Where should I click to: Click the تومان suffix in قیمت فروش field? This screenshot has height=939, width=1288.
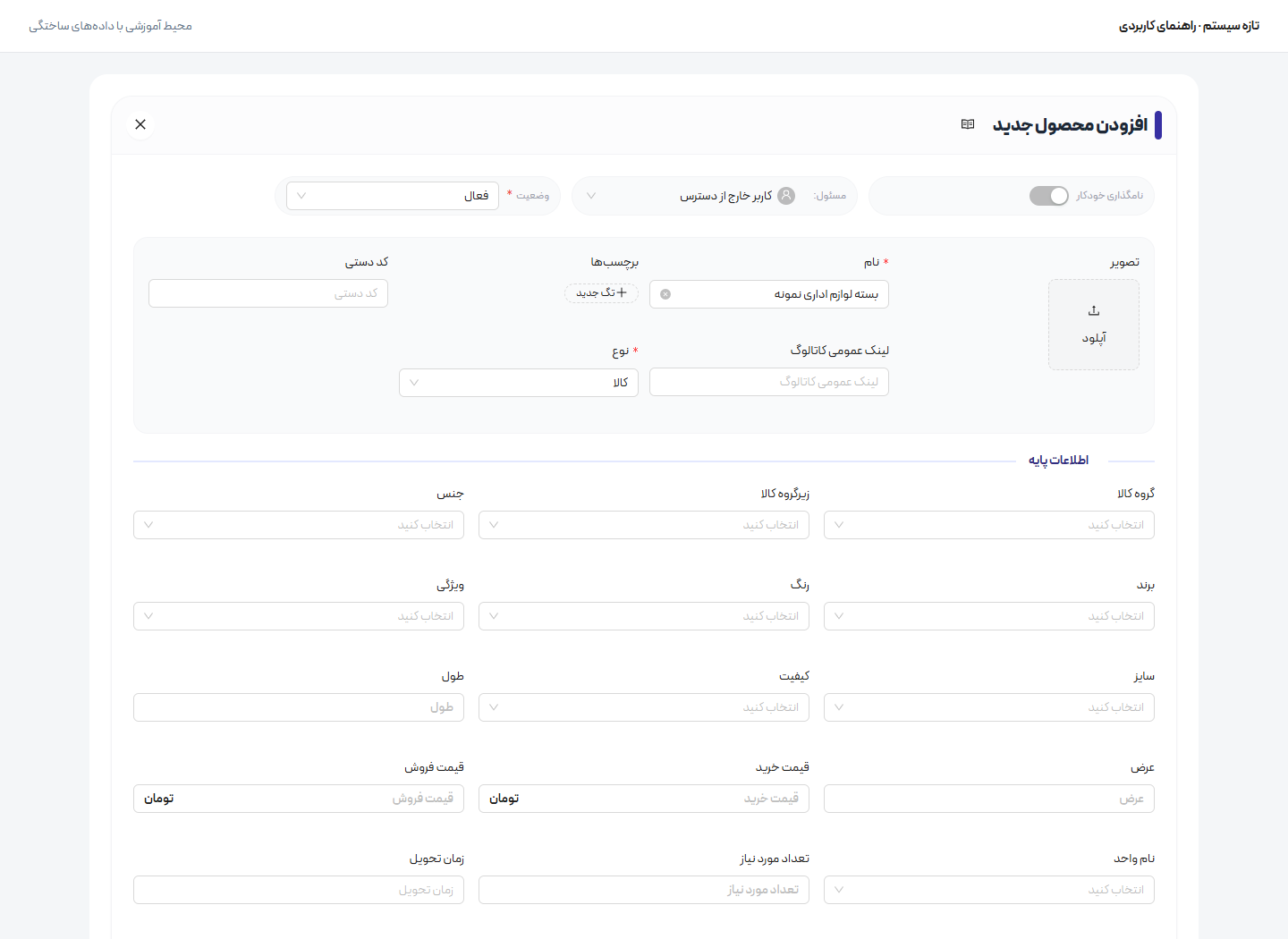click(x=159, y=799)
